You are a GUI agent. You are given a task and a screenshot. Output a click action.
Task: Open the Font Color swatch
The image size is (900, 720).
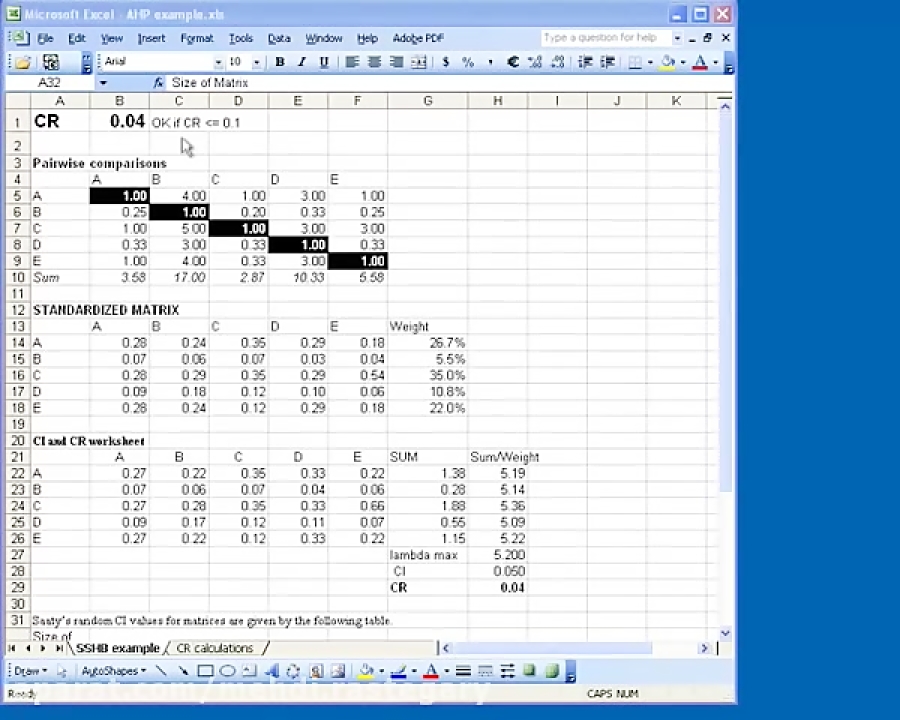point(700,62)
